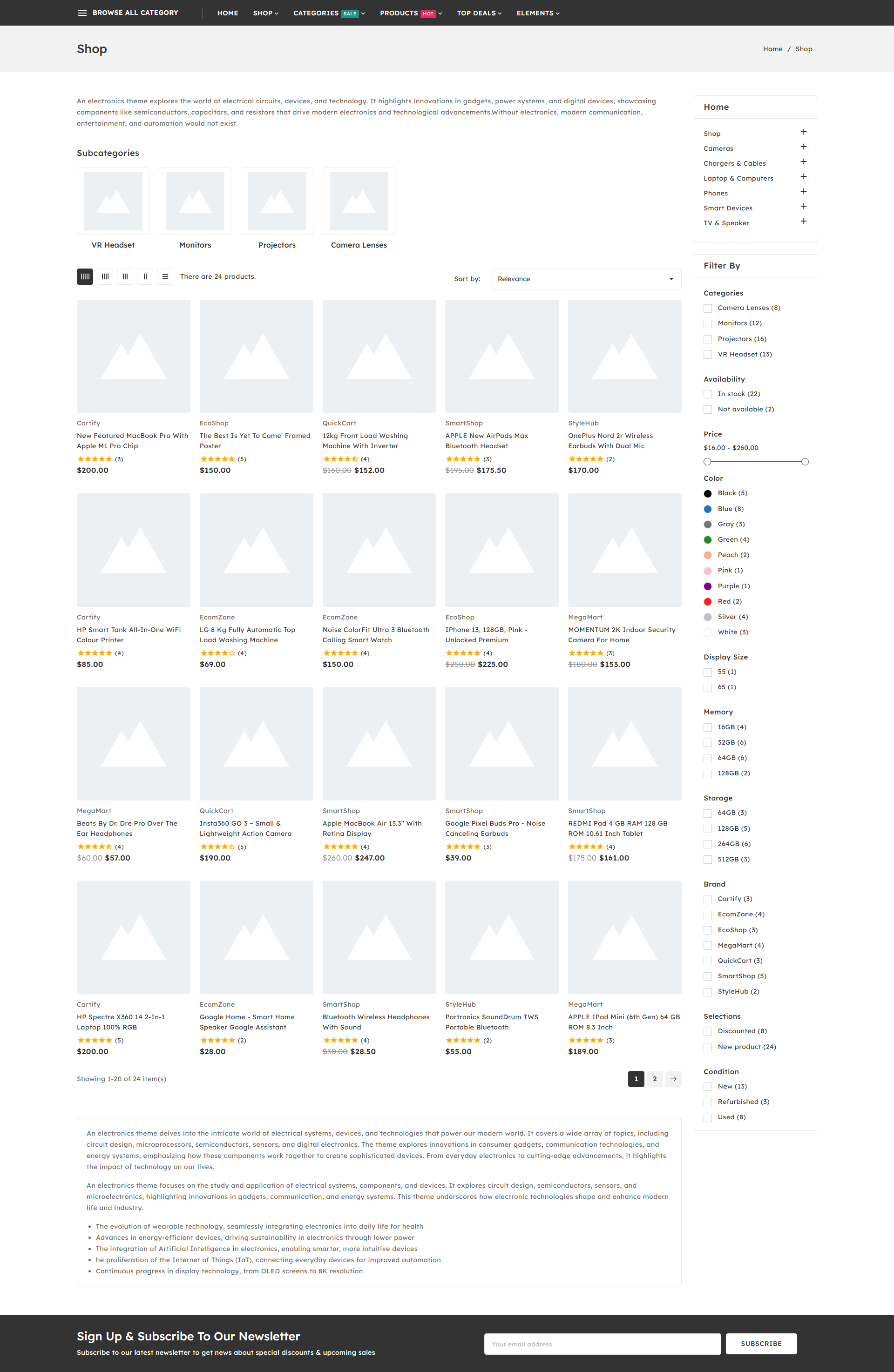Switch to list view layout
Viewport: 894px width, 1372px height.
[x=165, y=277]
